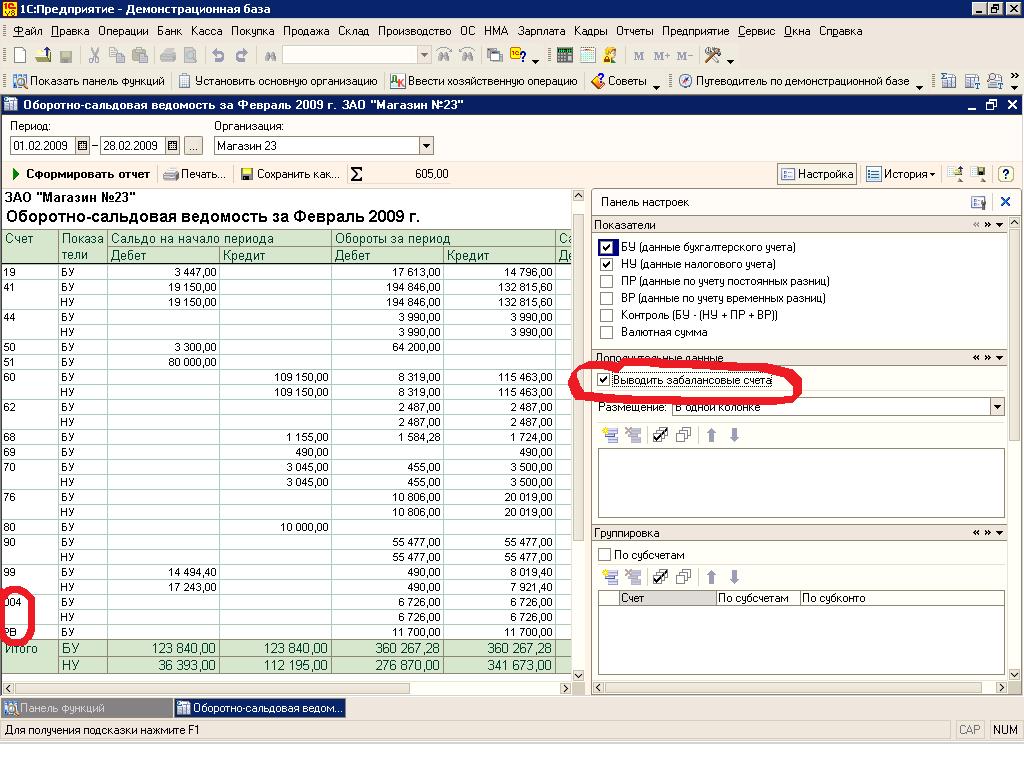Viewport: 1024px width, 768px height.
Task: Click the add-row icon in Группировка section
Action: click(x=611, y=577)
